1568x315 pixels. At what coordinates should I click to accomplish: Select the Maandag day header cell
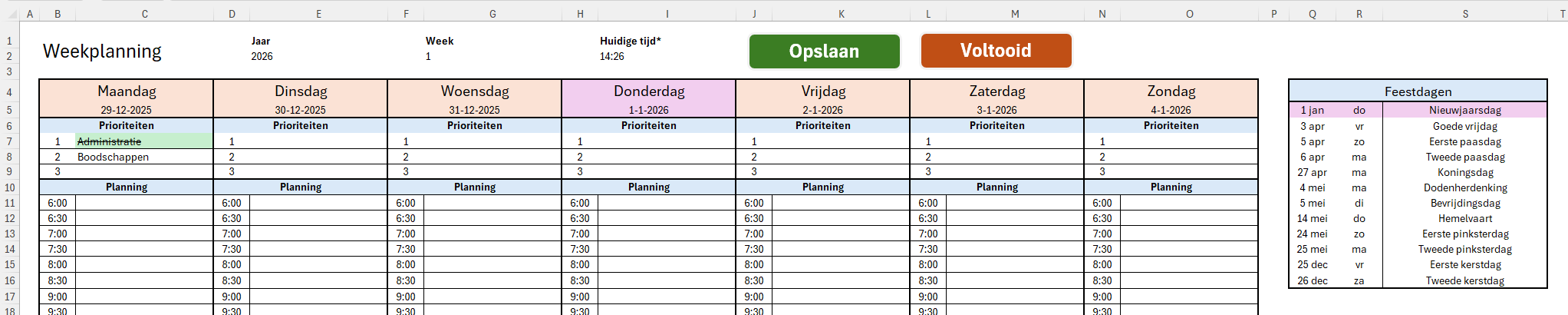tap(127, 91)
